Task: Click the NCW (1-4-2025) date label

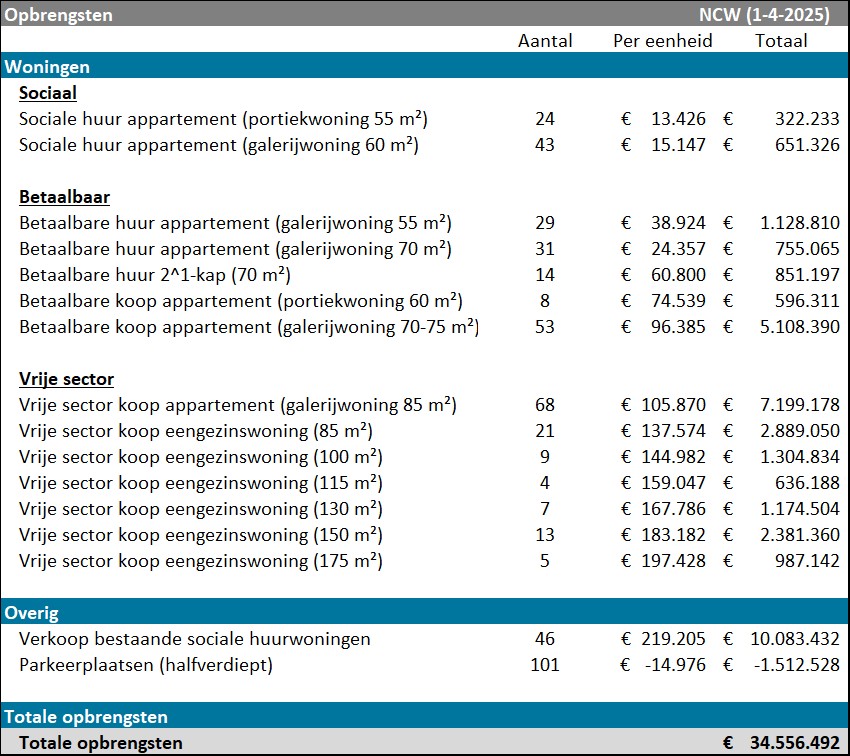Action: [x=765, y=14]
